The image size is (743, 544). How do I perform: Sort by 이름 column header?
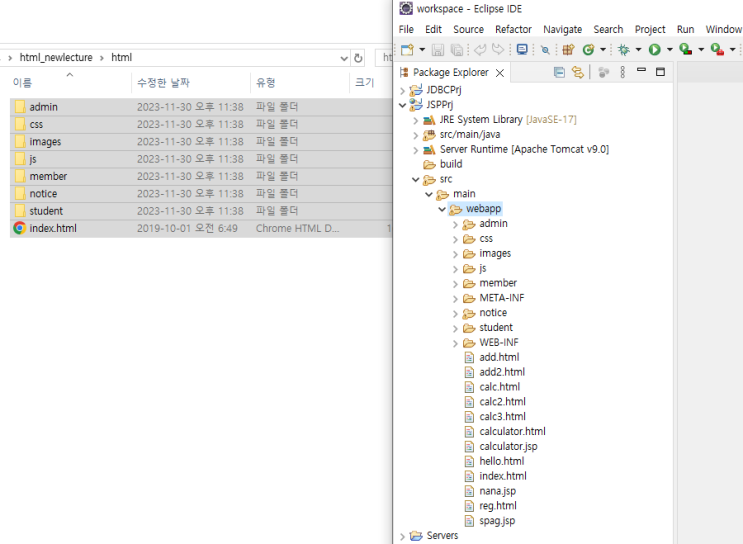tap(22, 83)
